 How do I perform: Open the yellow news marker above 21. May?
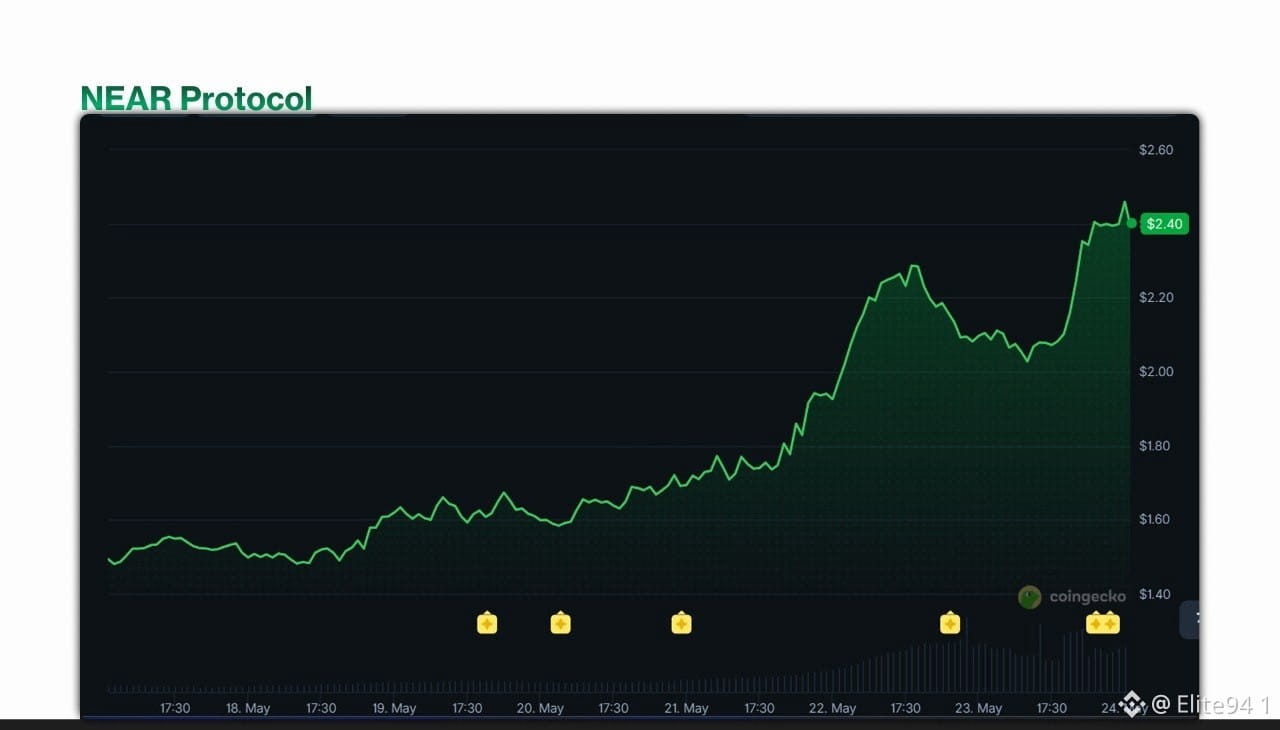pos(681,624)
